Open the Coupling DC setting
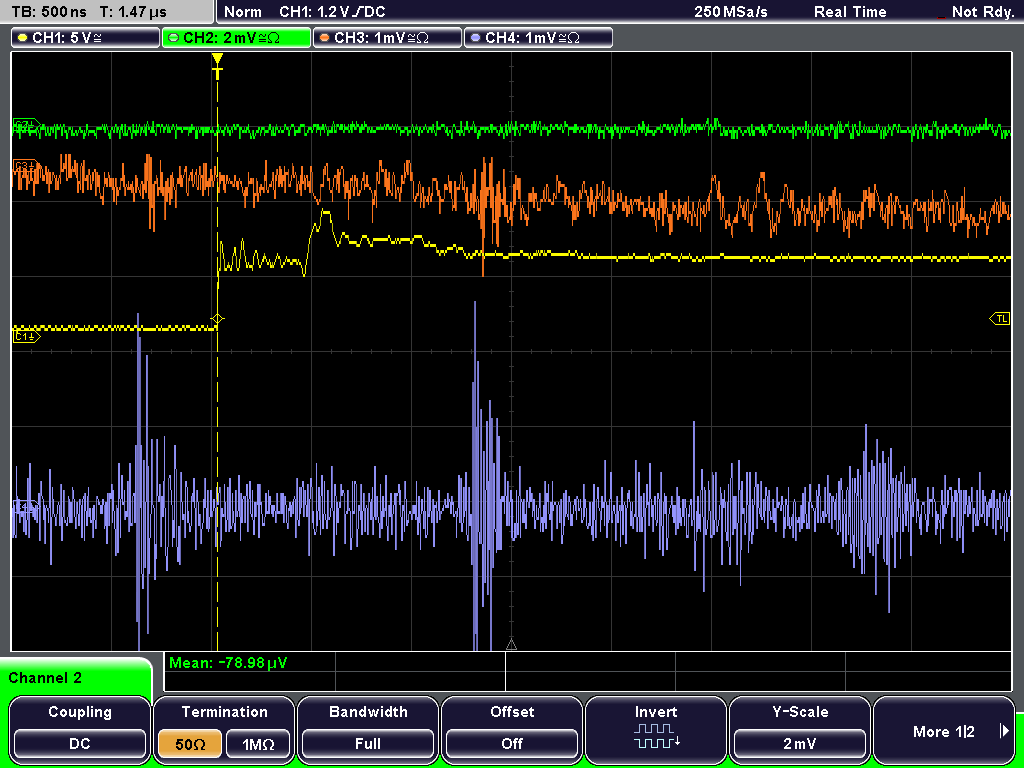The width and height of the screenshot is (1024, 768). pyautogui.click(x=80, y=729)
